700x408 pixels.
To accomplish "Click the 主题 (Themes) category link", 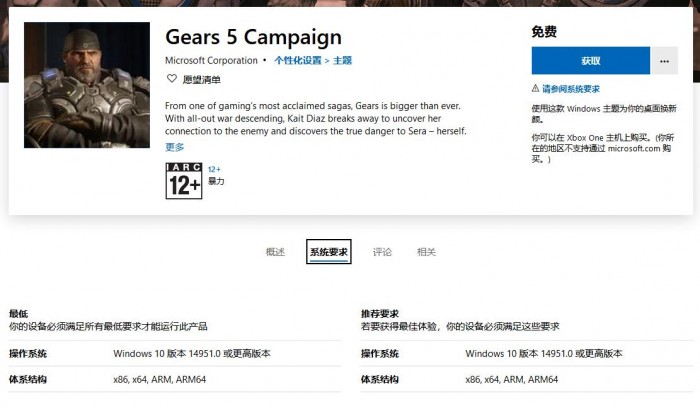I will (x=343, y=60).
